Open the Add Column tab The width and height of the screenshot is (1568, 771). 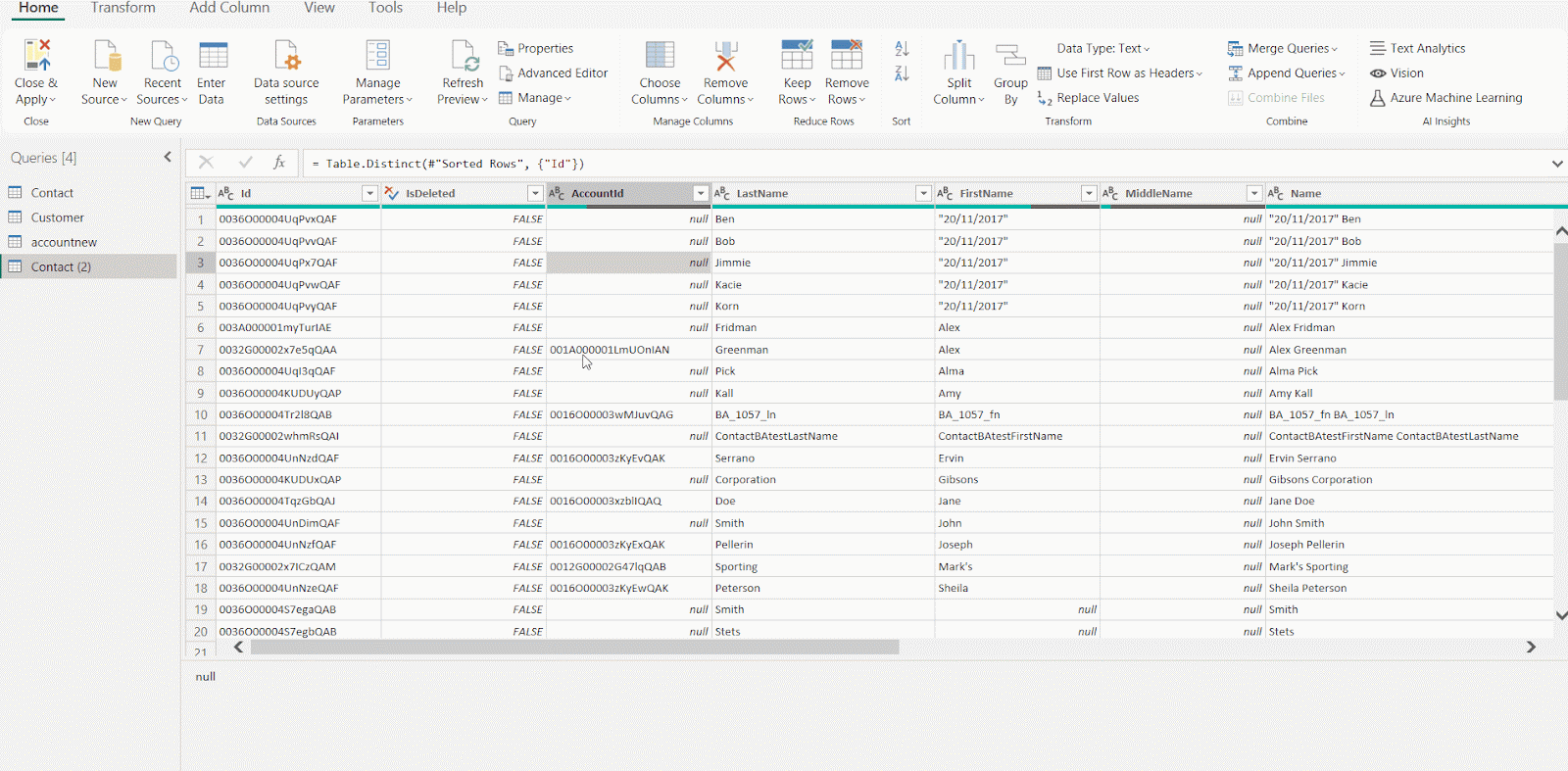pyautogui.click(x=229, y=8)
